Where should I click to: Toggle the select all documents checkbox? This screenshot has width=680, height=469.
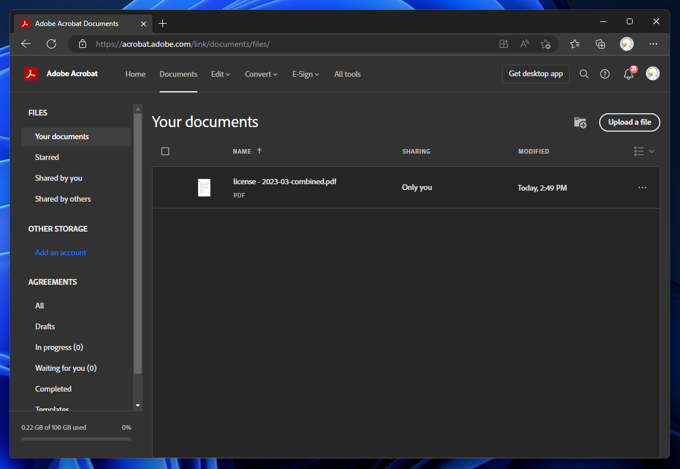pos(165,151)
